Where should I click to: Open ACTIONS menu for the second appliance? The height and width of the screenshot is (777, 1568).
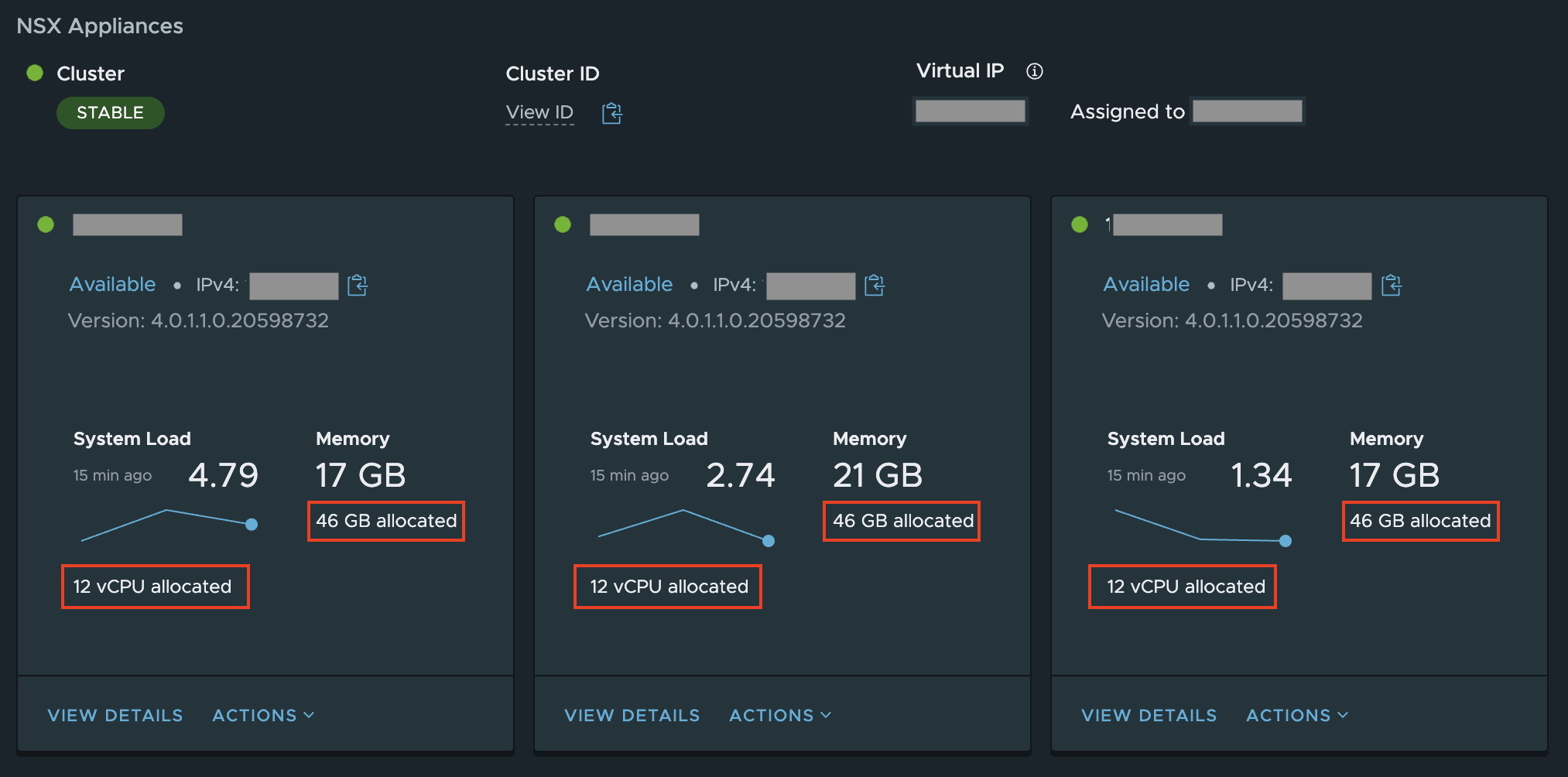click(x=780, y=715)
